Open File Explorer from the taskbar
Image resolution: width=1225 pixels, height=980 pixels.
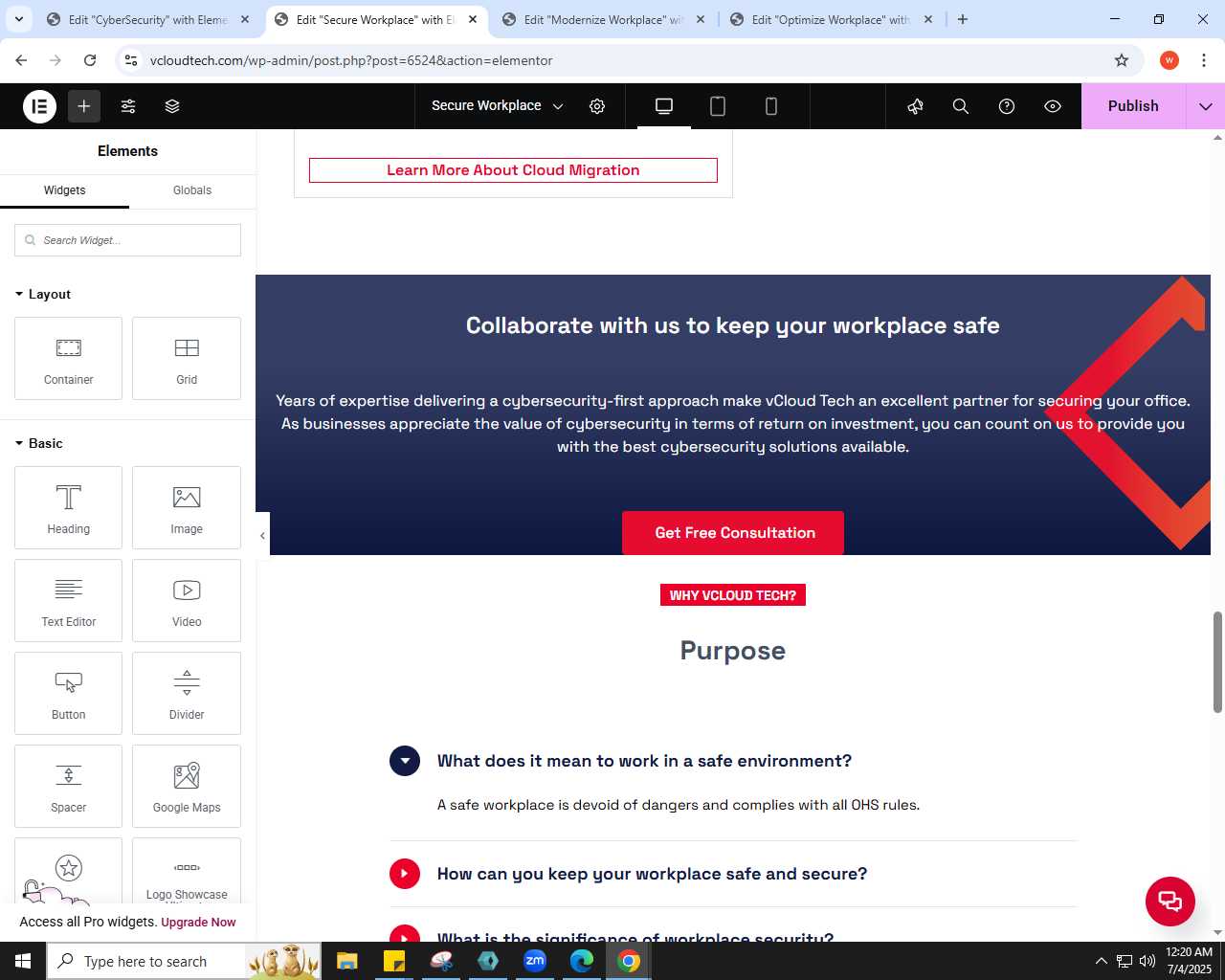(x=347, y=961)
